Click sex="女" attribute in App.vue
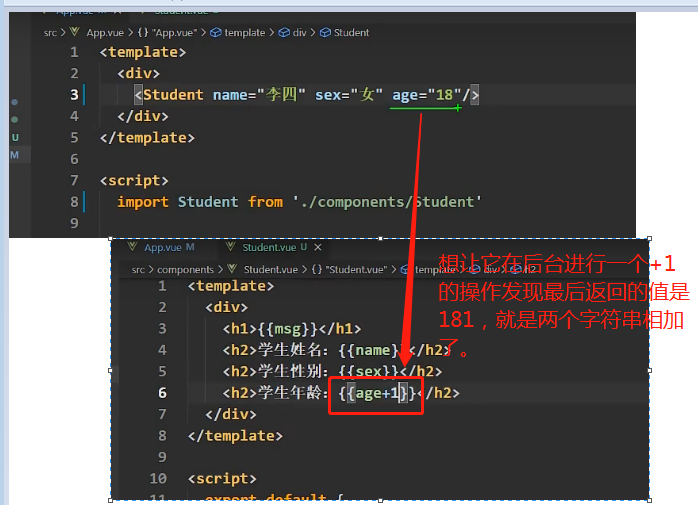 [x=349, y=95]
